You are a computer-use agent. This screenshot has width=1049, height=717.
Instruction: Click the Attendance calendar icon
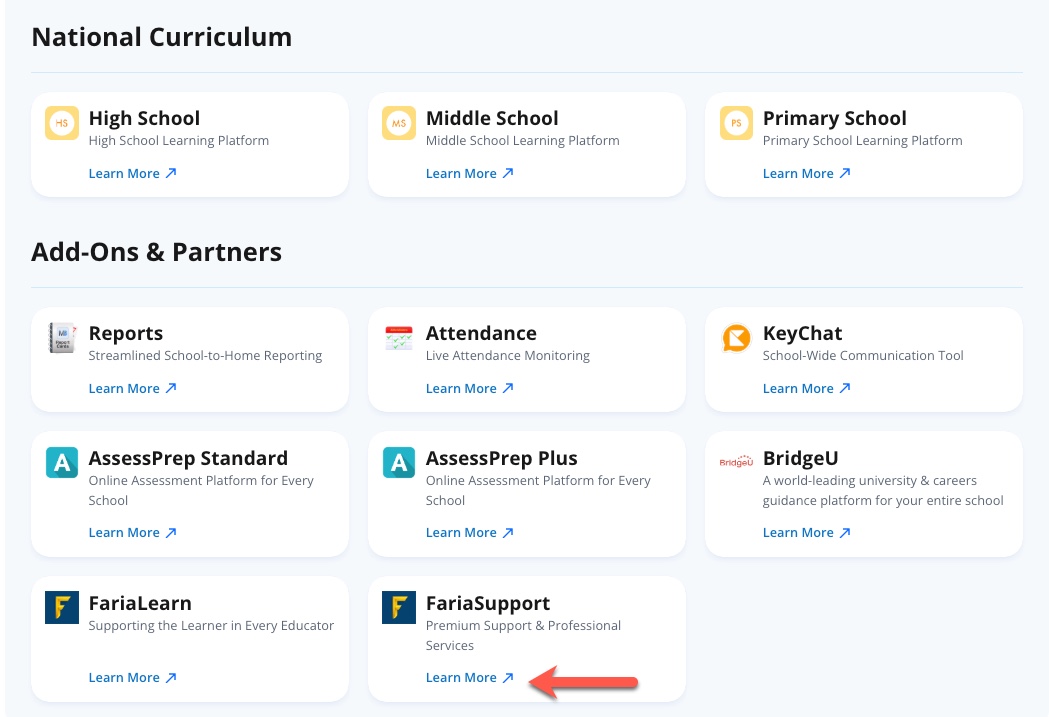[399, 338]
